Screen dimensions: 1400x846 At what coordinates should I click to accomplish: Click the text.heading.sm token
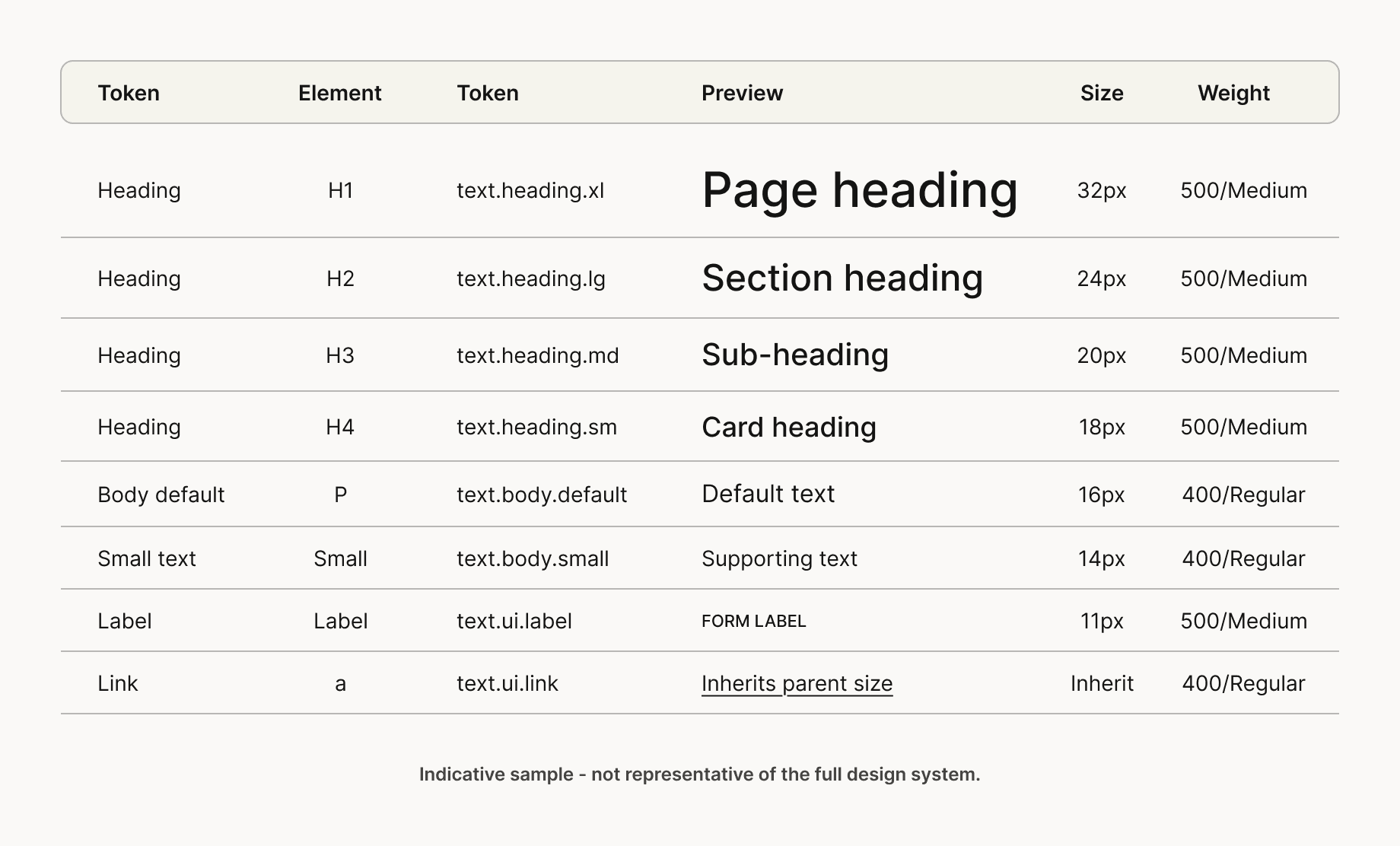click(536, 427)
